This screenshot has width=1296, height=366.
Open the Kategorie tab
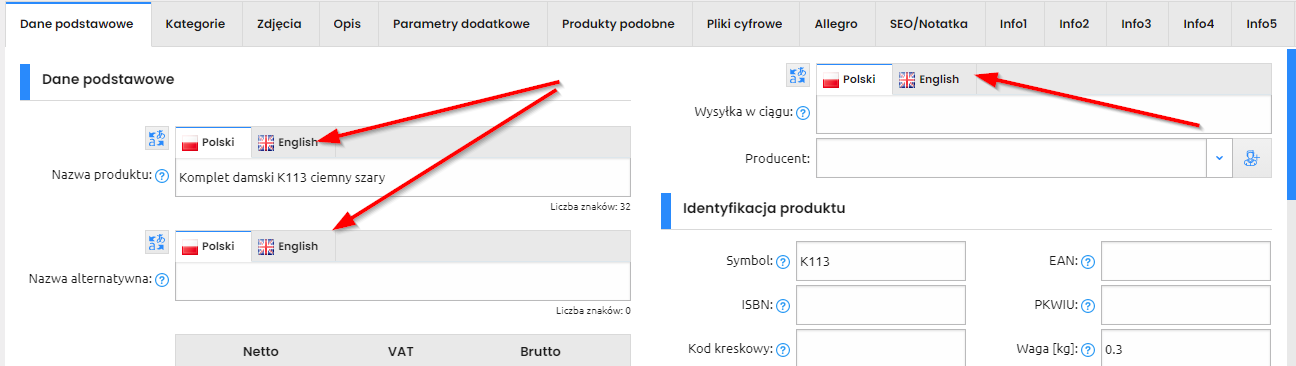(196, 23)
